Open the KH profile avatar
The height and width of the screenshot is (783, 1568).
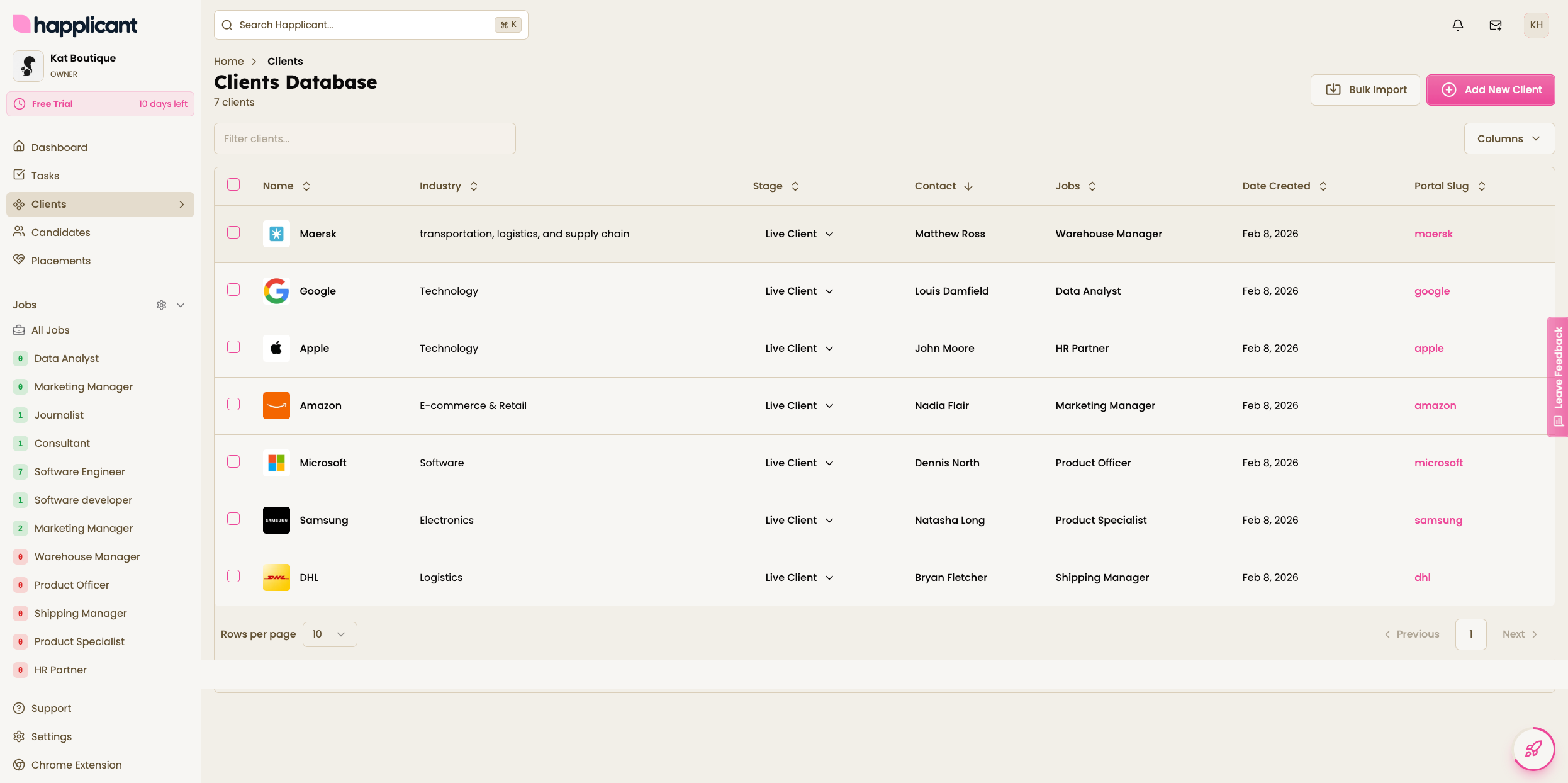tap(1537, 25)
